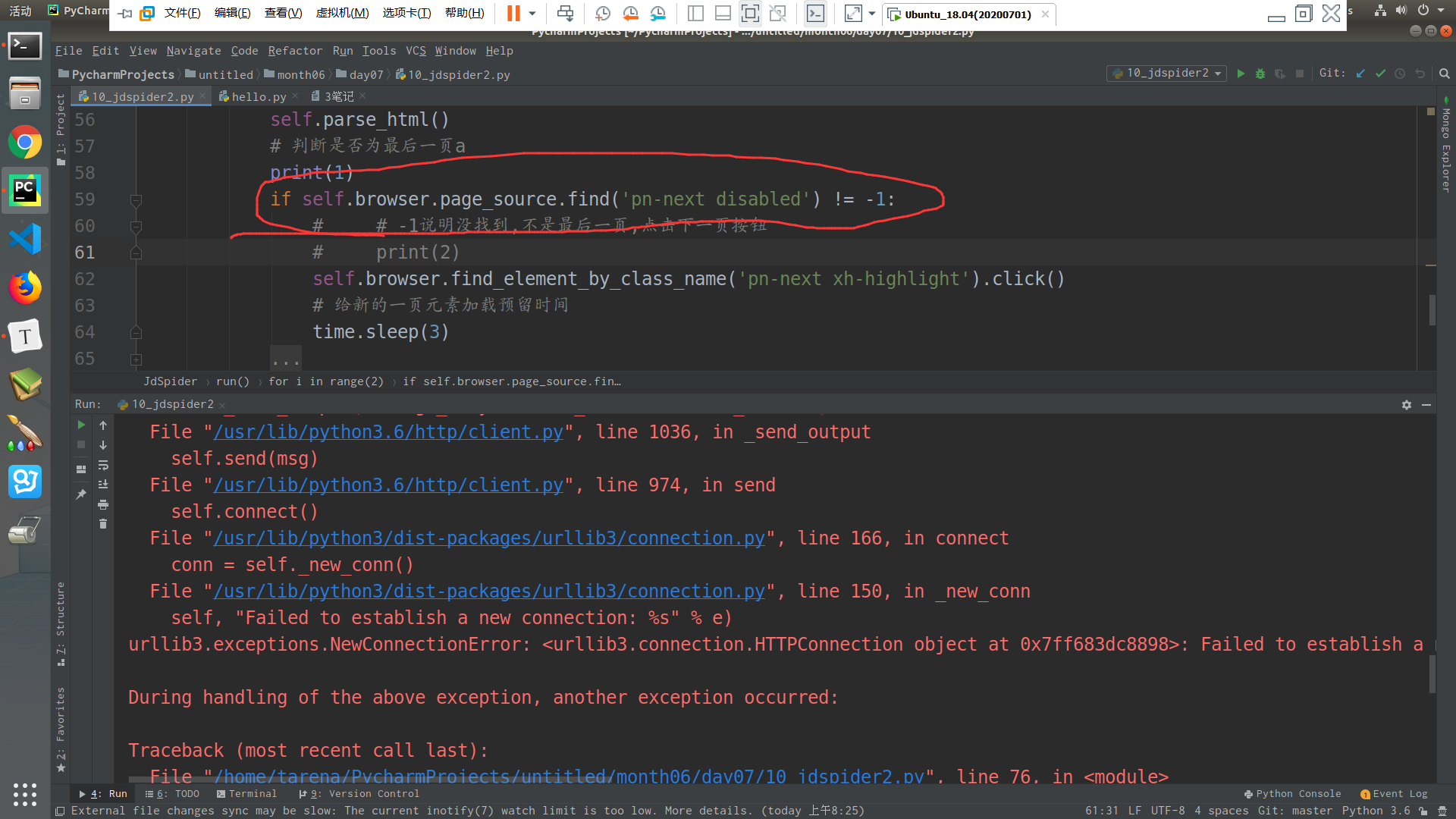Viewport: 1456px width, 819px height.
Task: Toggle pin tab in Run panel
Action: coord(81,494)
